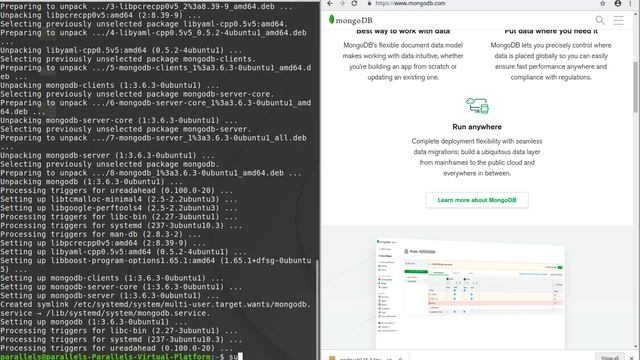Click the browser scrollbar up arrow

636,14
